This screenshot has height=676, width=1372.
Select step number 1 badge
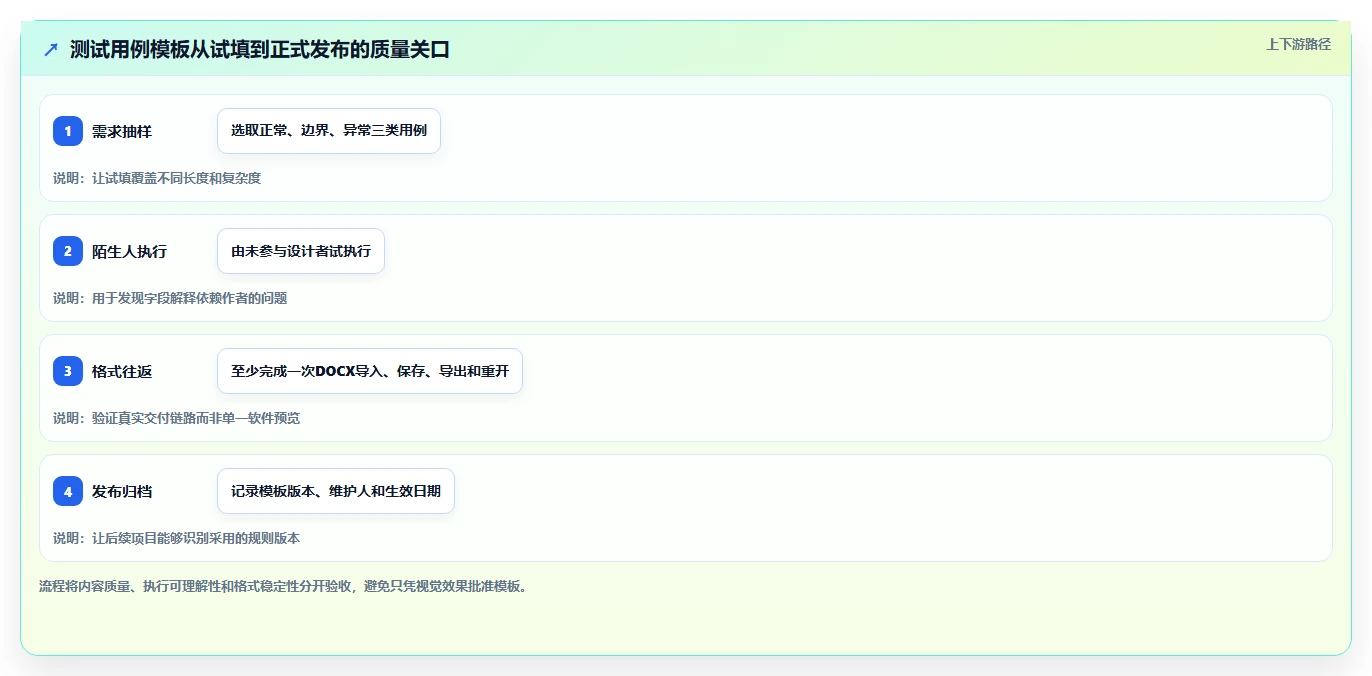(68, 131)
